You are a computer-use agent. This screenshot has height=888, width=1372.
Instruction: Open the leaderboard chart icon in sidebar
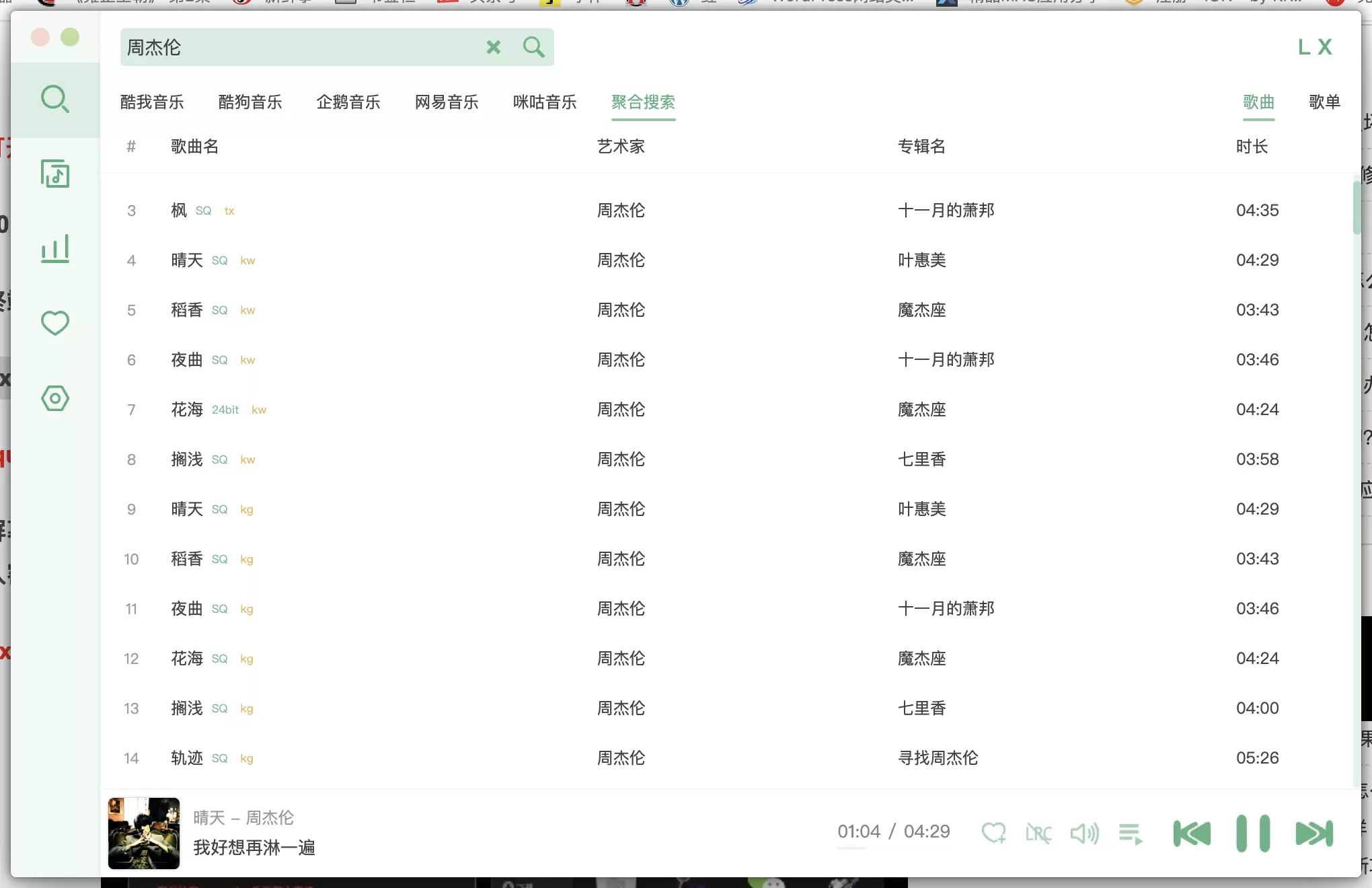[x=55, y=249]
